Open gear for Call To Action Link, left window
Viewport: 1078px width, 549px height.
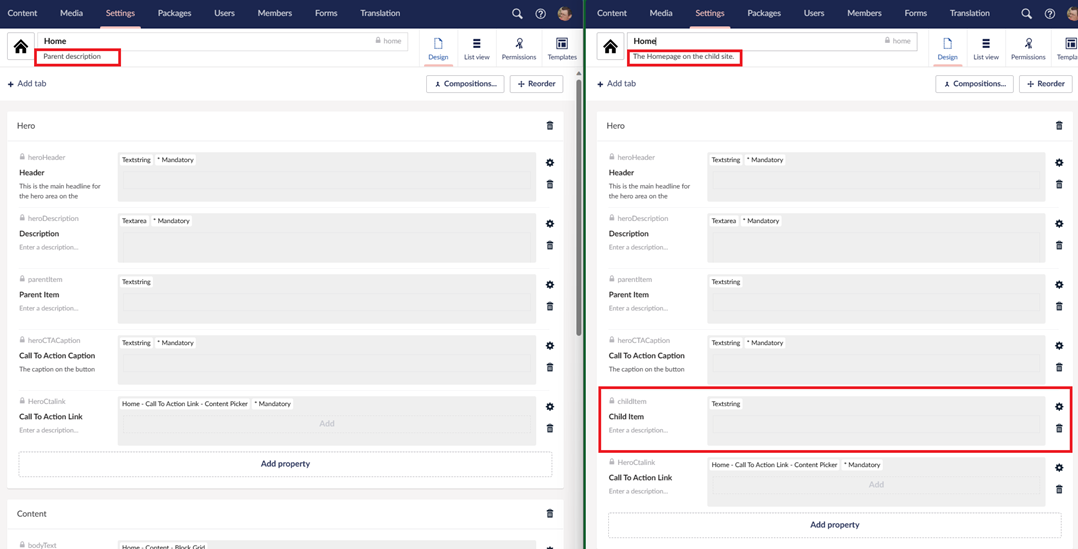[549, 407]
